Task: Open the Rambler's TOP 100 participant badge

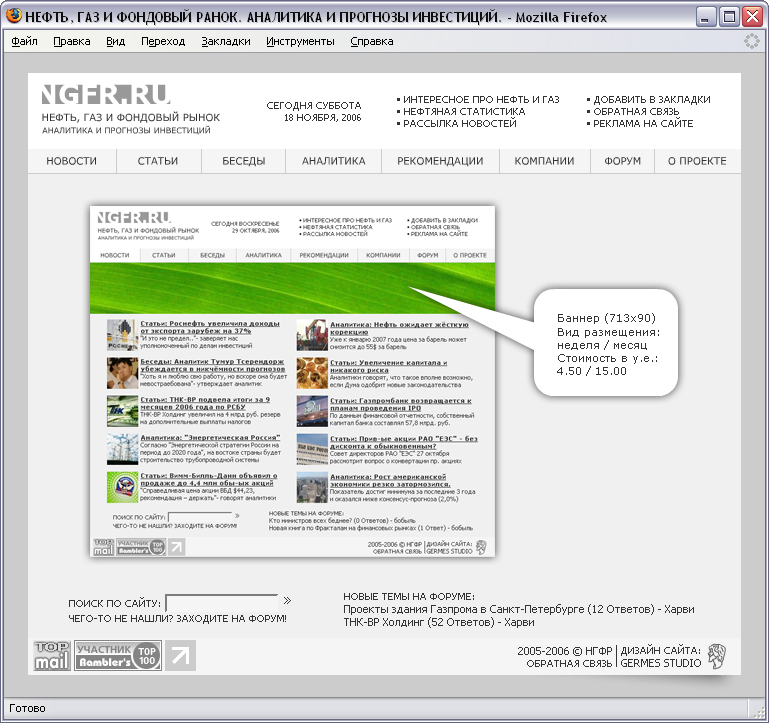Action: coord(118,656)
